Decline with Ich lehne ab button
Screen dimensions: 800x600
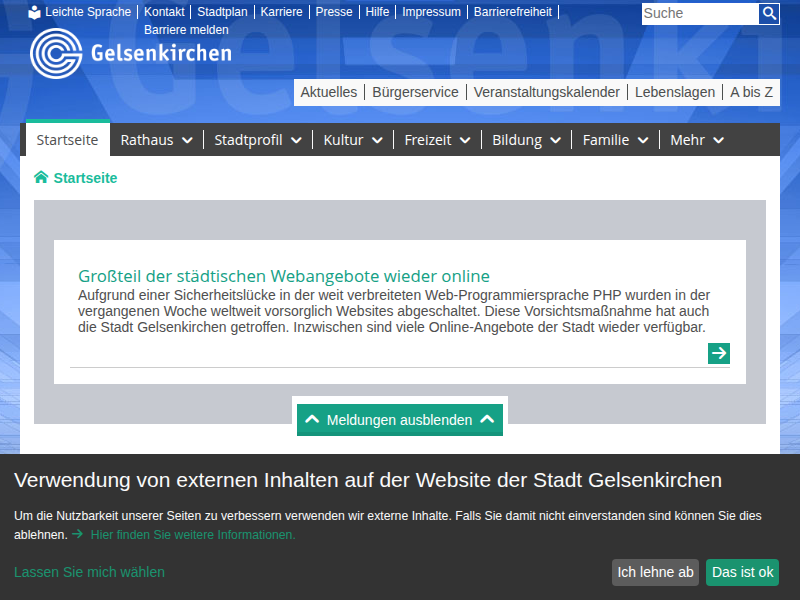[x=655, y=572]
